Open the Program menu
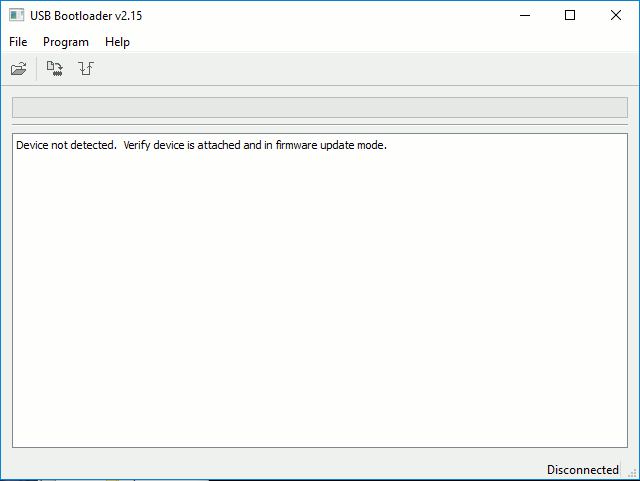Screen dimensions: 640x481 point(66,42)
